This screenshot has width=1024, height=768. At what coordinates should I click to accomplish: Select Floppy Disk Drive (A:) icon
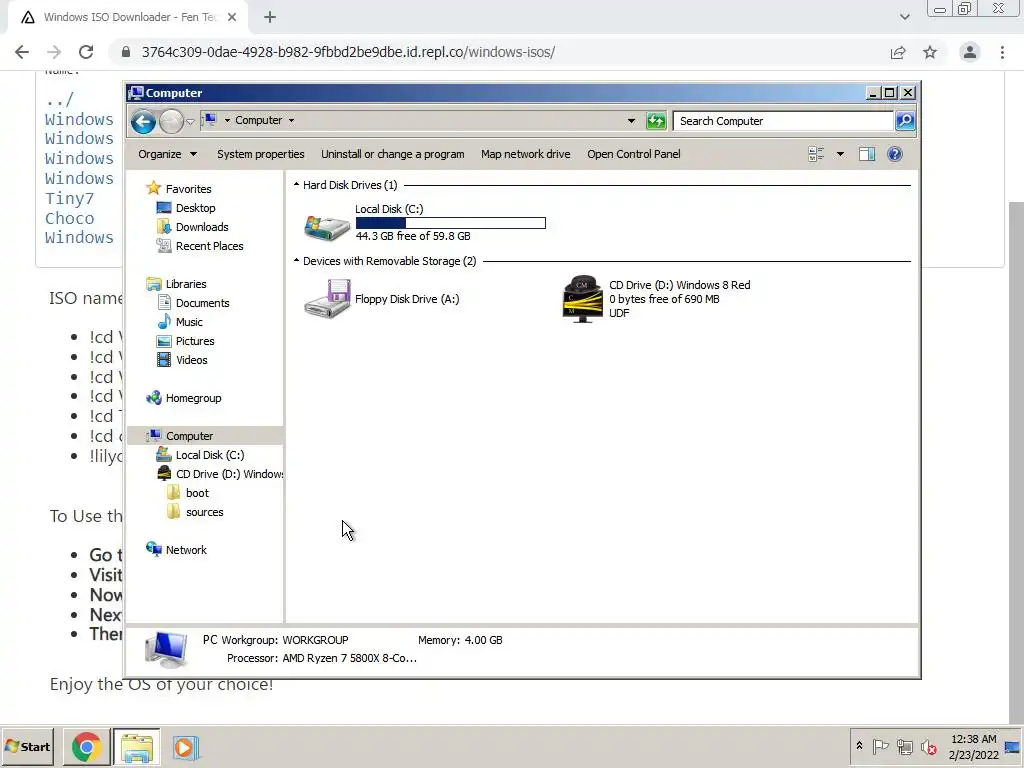coord(327,299)
